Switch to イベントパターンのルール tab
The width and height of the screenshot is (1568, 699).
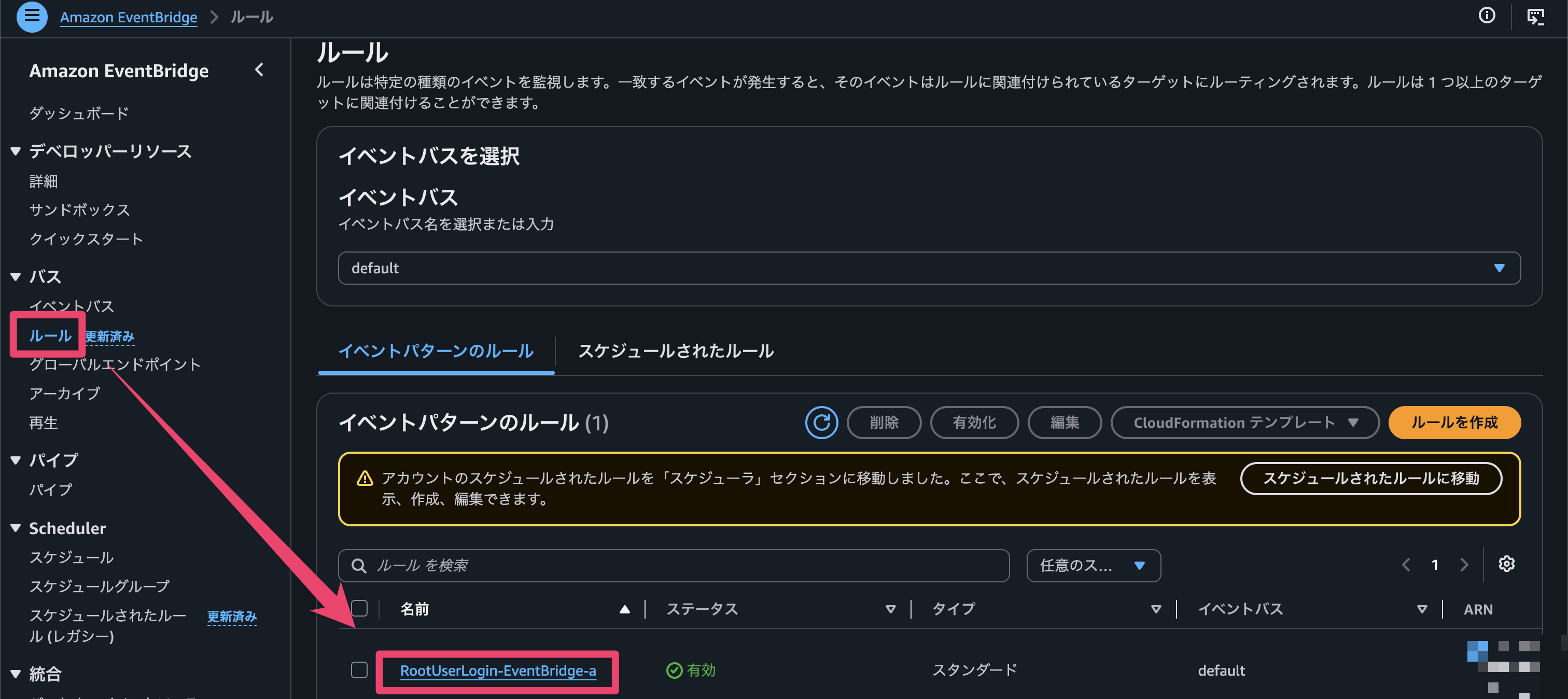pyautogui.click(x=436, y=352)
